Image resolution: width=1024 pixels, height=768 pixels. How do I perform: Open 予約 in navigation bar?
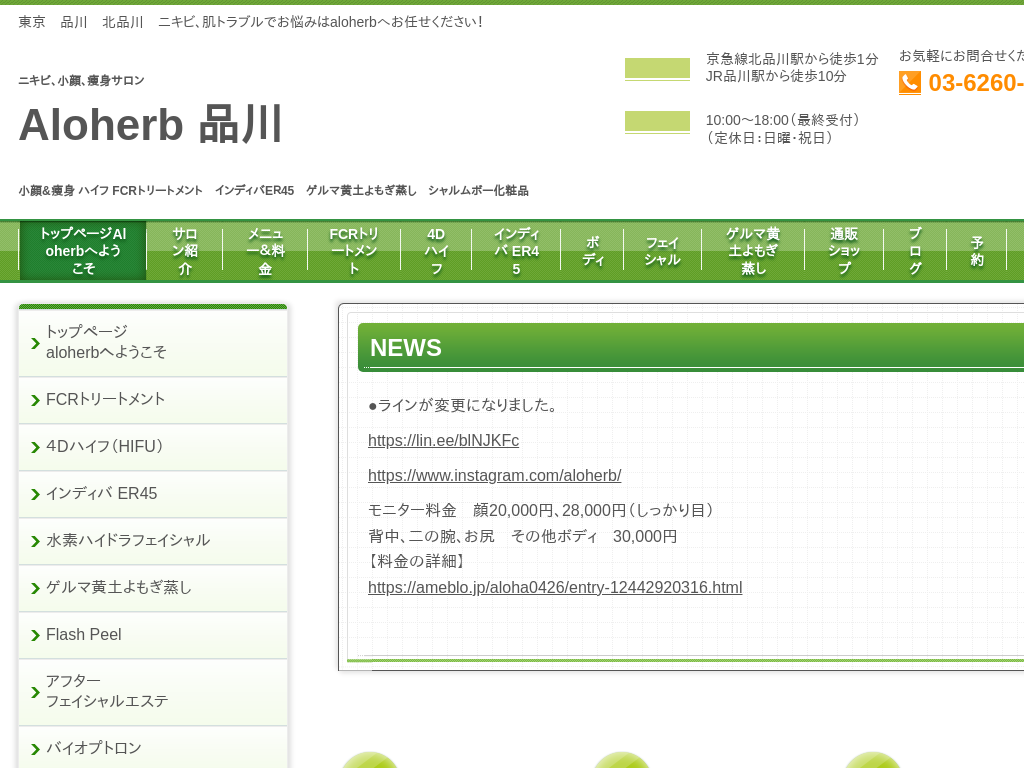[x=976, y=251]
